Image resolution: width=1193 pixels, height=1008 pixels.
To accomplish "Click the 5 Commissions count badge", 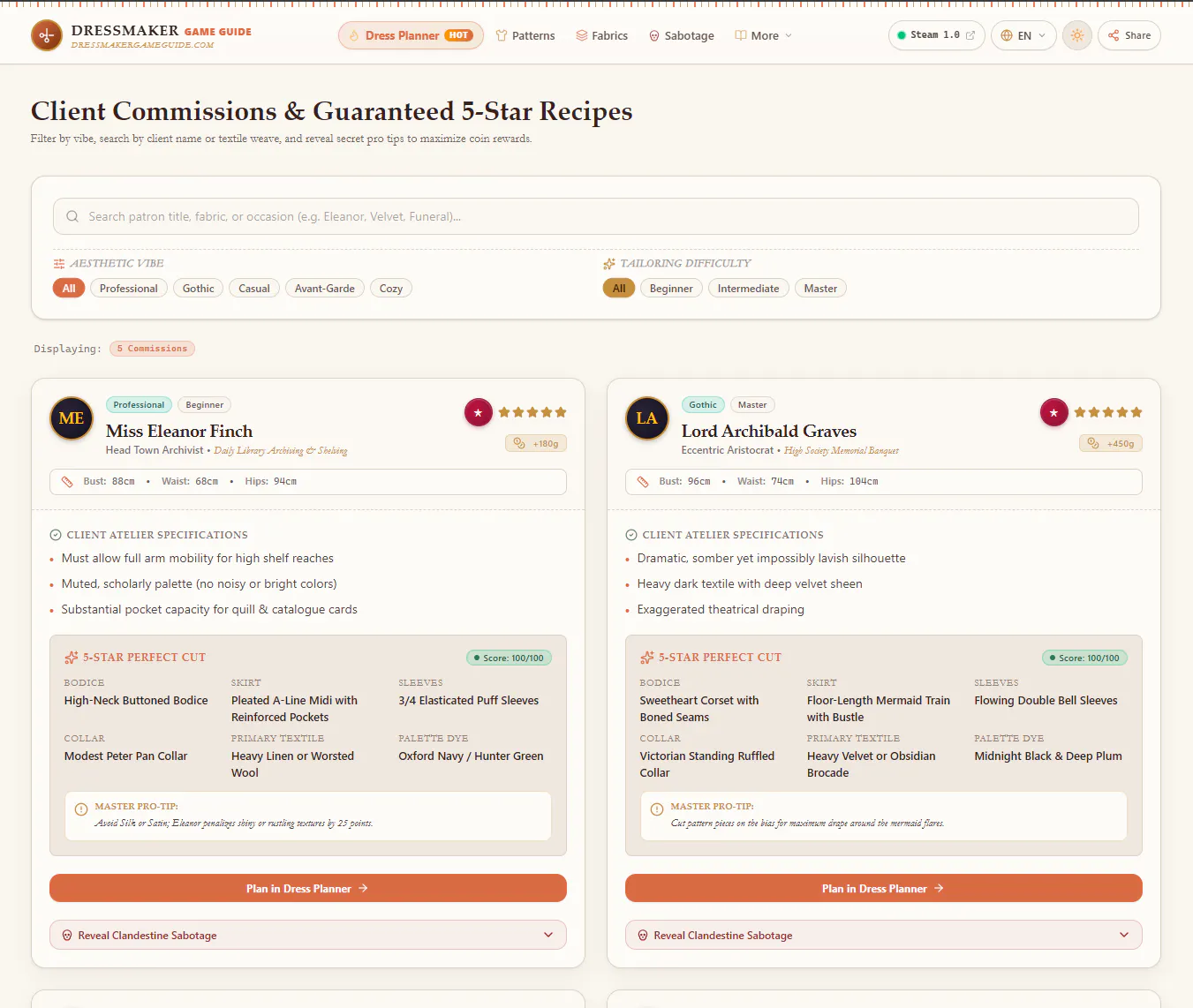I will 153,349.
